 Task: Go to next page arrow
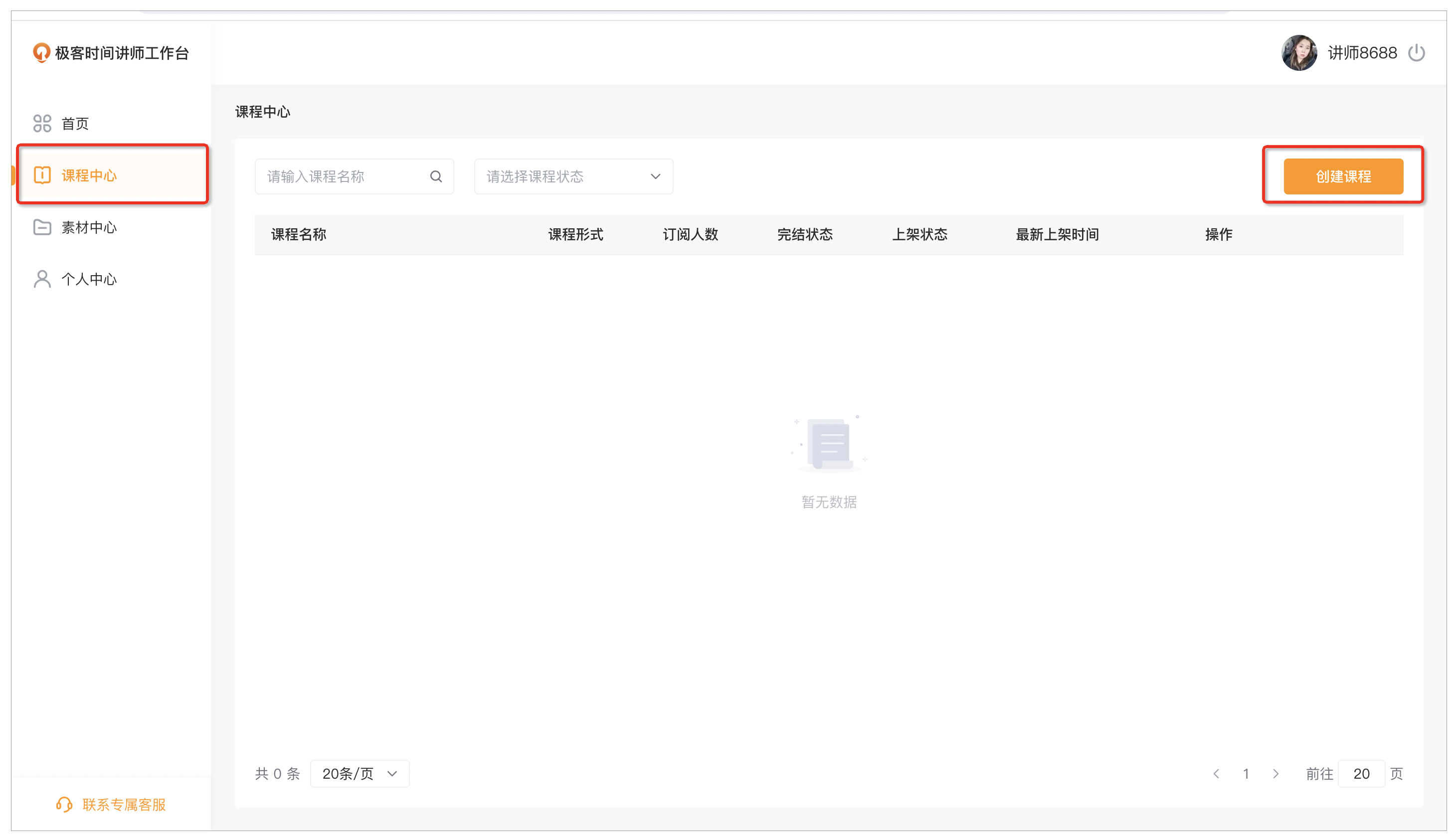(1275, 774)
